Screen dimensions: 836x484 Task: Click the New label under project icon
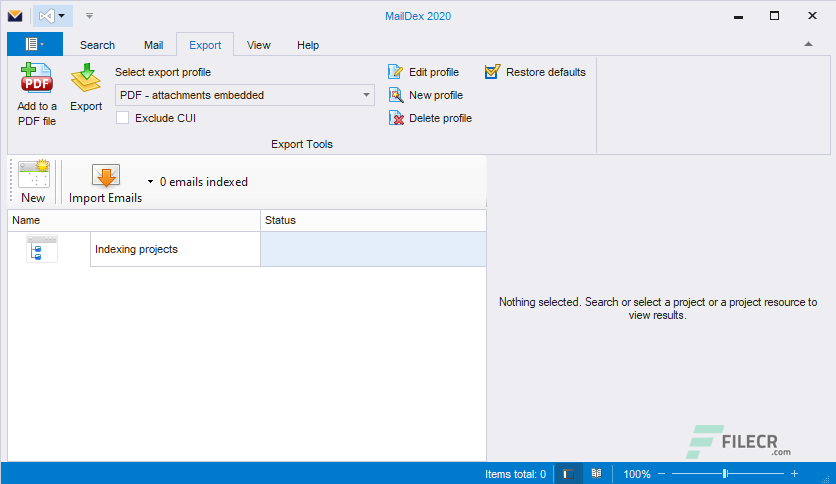click(33, 198)
